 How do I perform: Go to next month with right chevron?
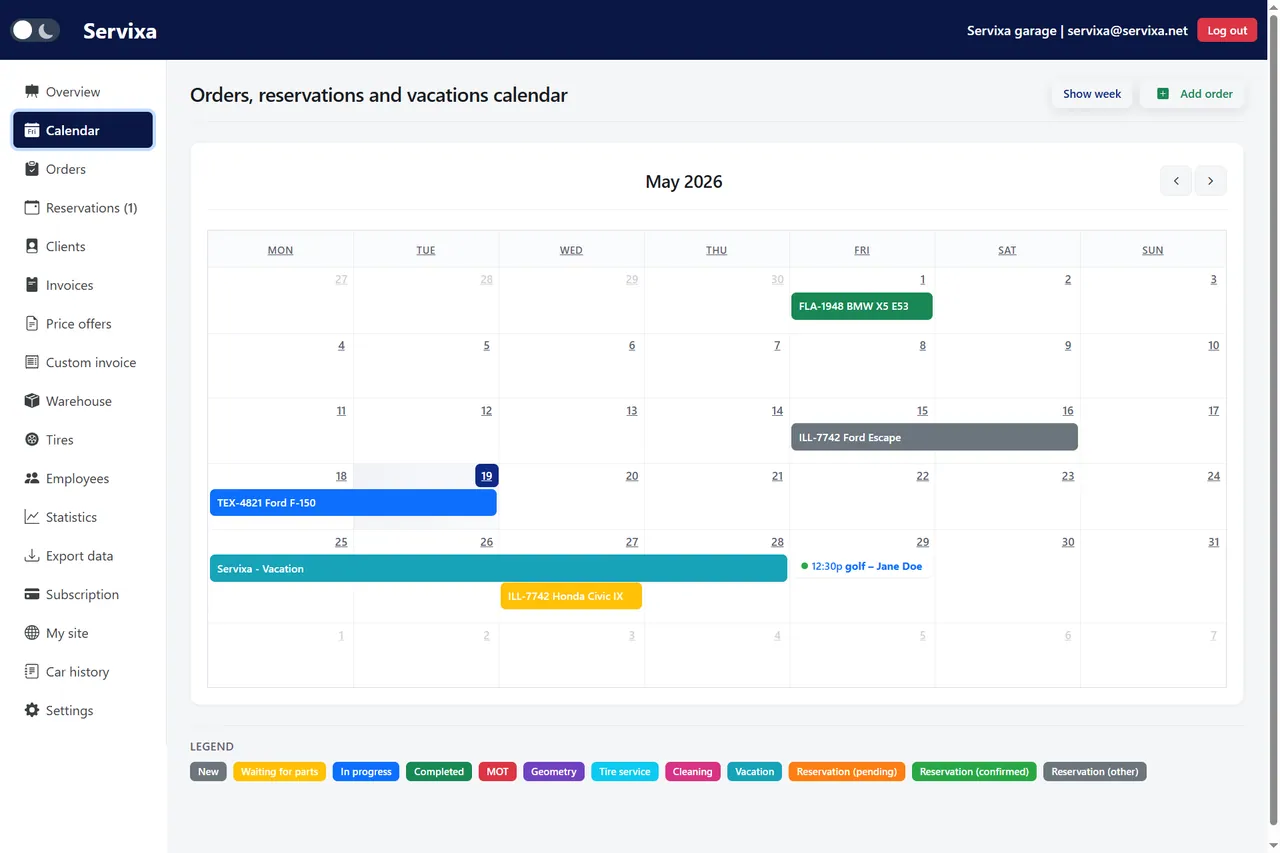pyautogui.click(x=1210, y=181)
